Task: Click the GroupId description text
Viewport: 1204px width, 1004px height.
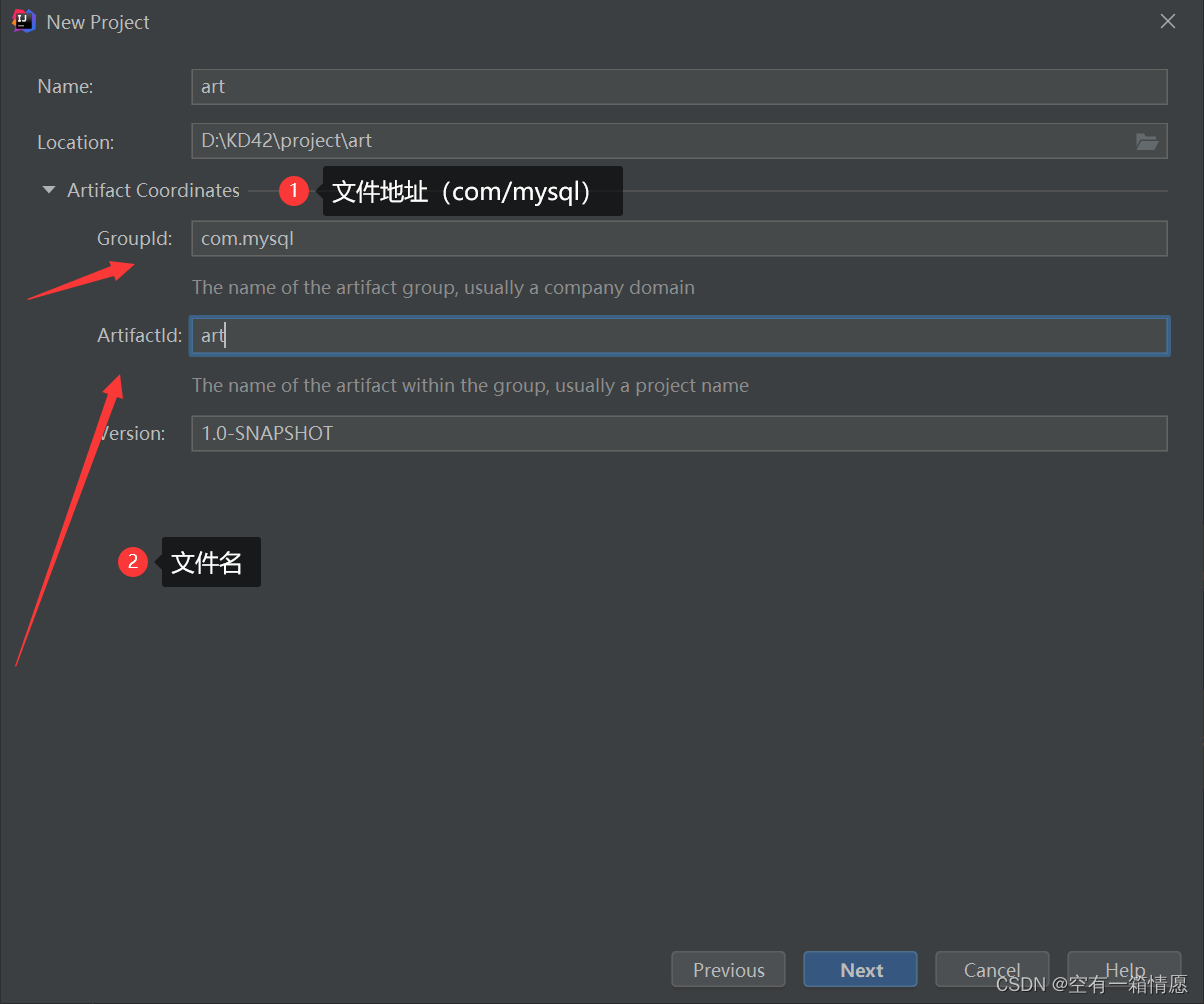Action: (443, 287)
